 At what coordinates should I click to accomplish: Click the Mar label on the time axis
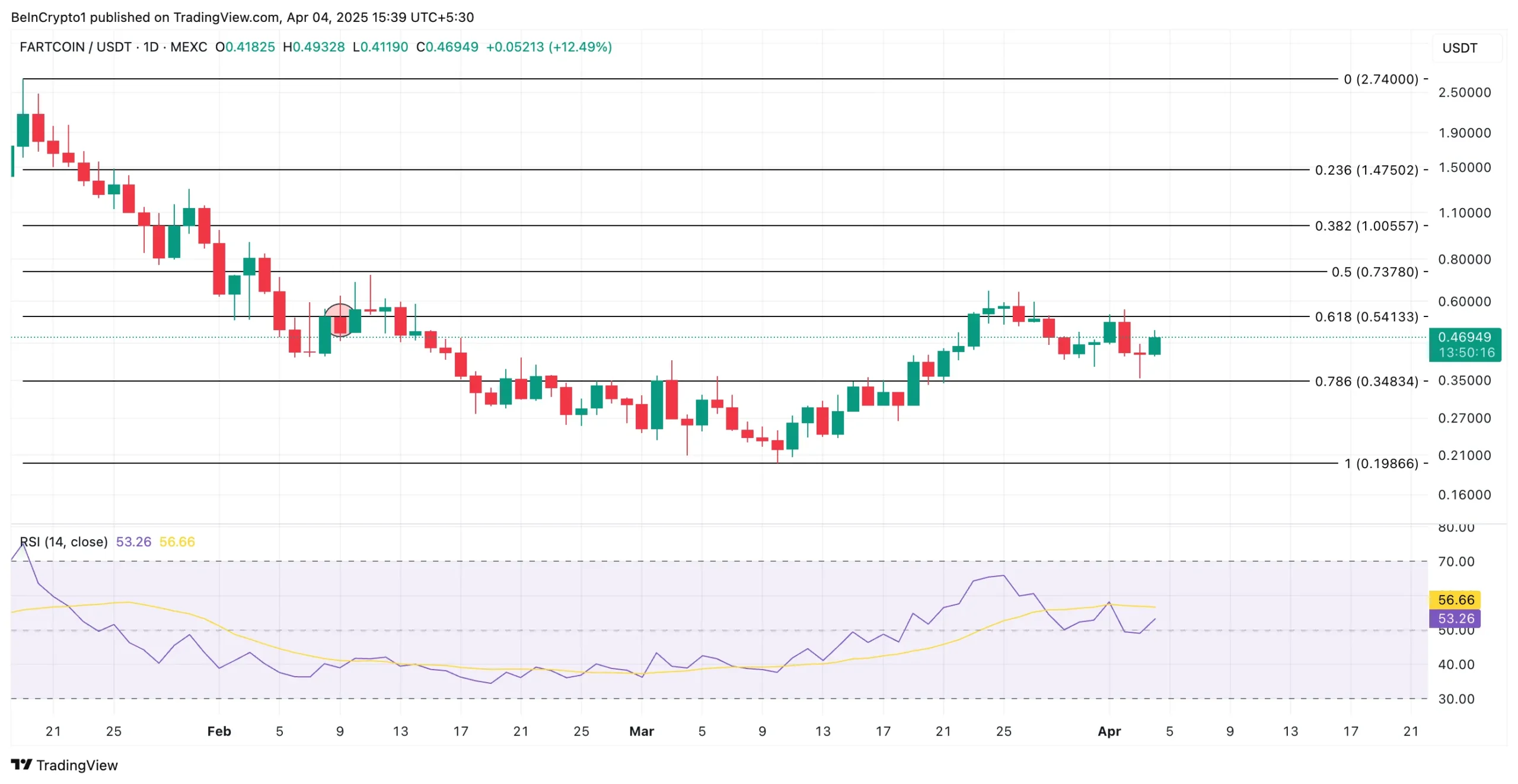click(x=641, y=731)
